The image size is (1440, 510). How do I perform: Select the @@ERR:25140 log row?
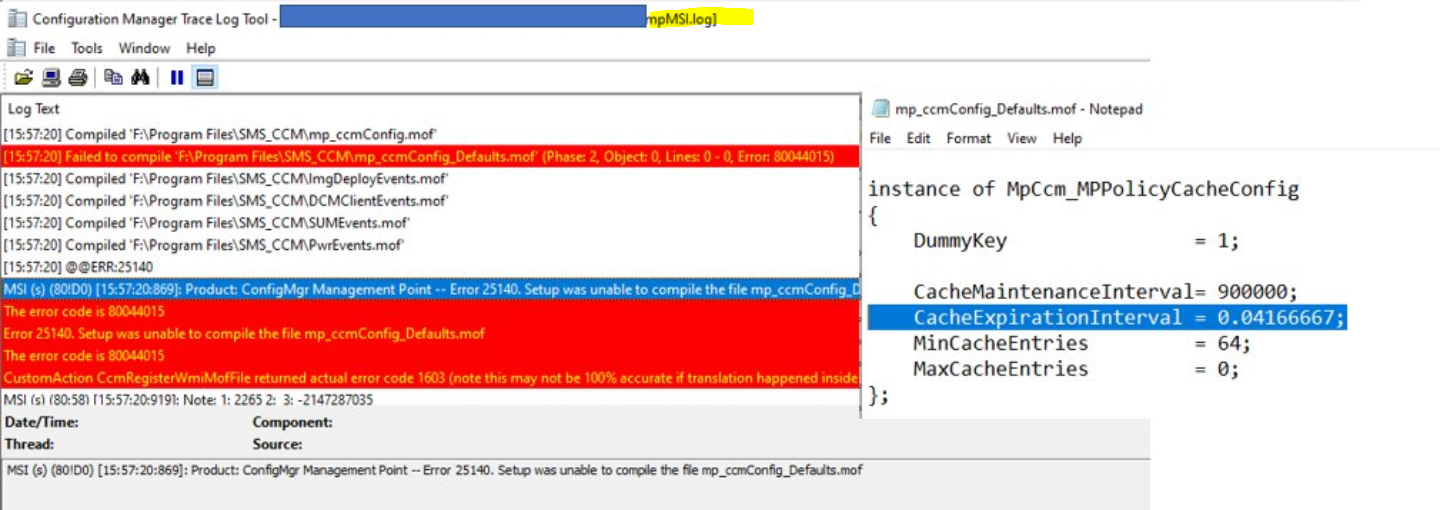[x=430, y=267]
